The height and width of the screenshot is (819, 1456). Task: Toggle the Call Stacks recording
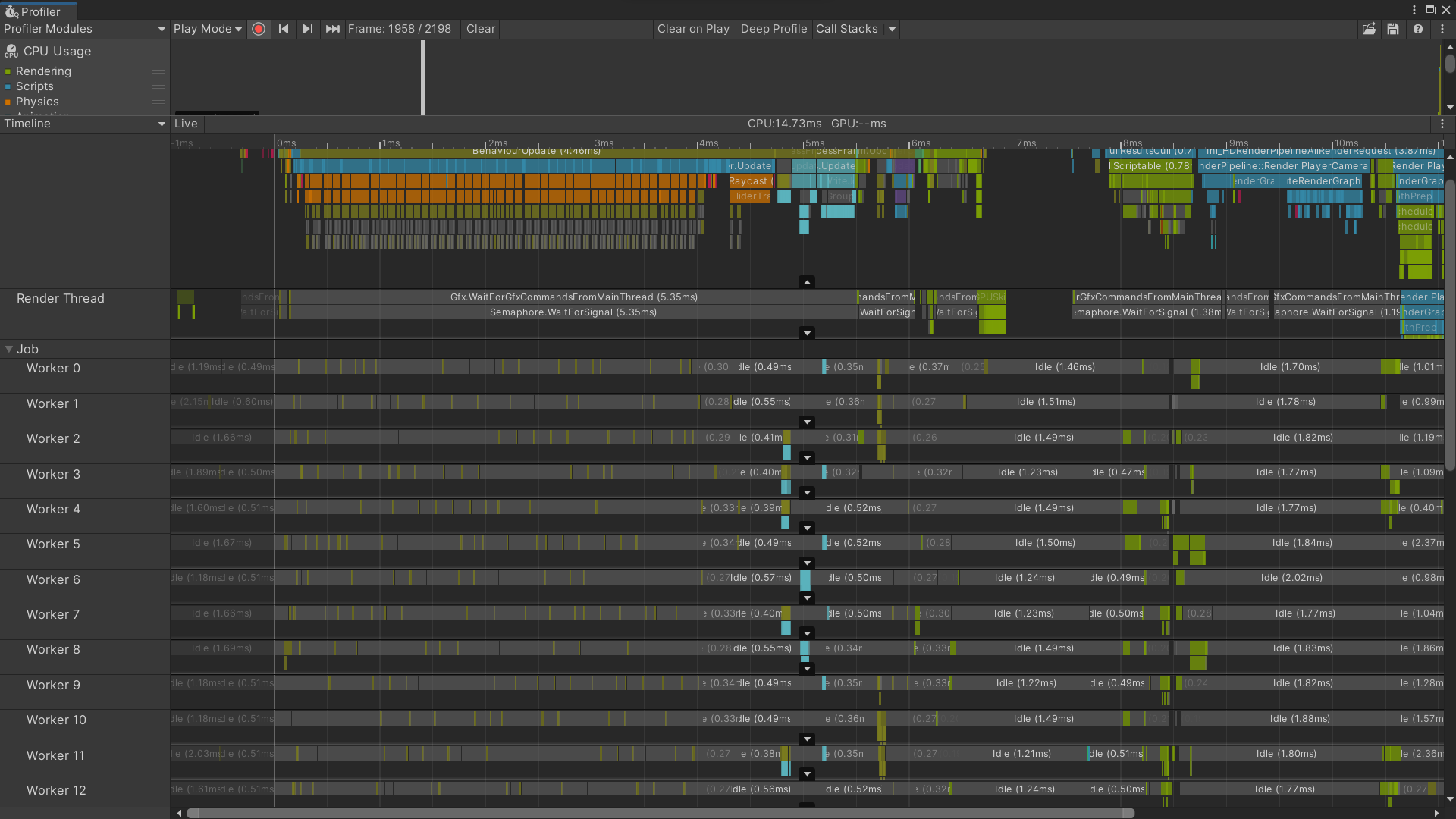pos(846,29)
